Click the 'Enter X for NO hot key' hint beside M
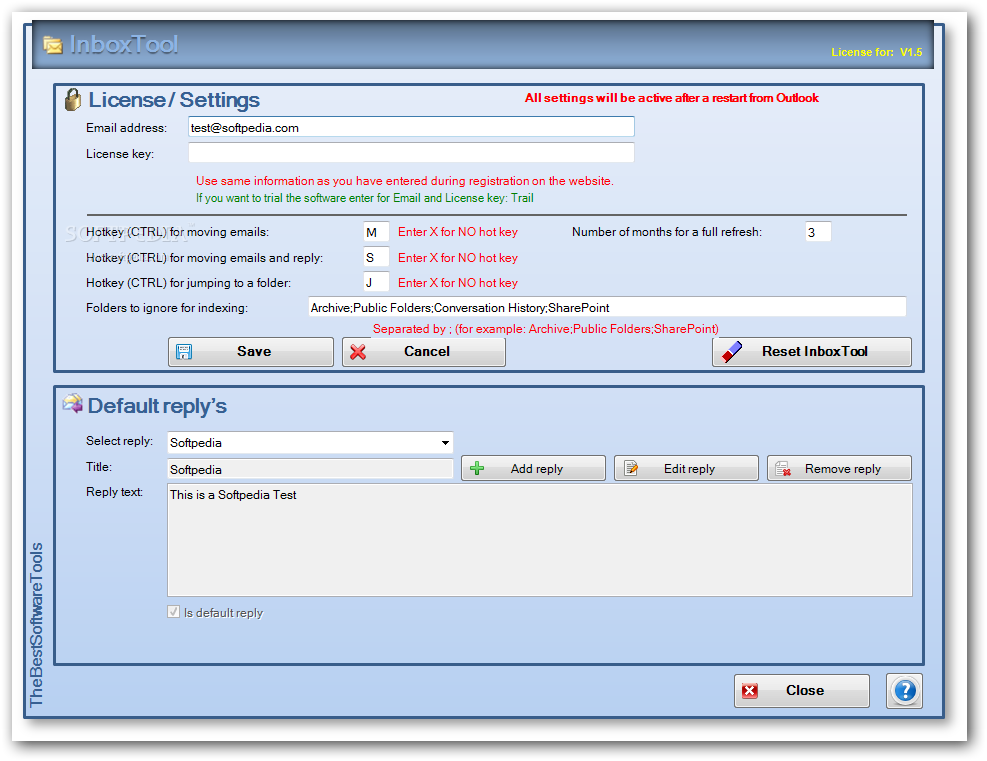 (x=458, y=232)
